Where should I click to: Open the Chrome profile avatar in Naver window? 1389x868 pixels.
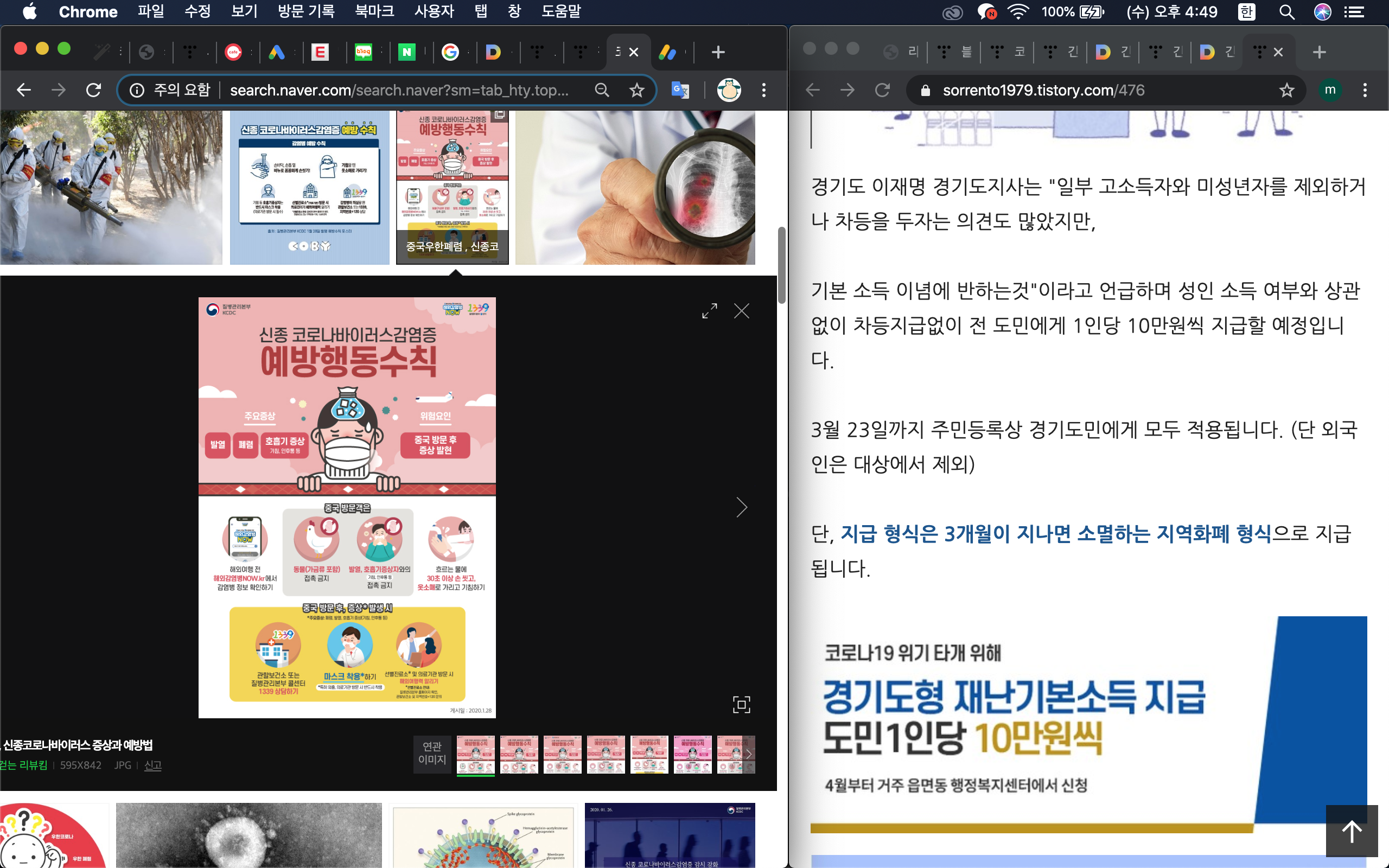(729, 90)
